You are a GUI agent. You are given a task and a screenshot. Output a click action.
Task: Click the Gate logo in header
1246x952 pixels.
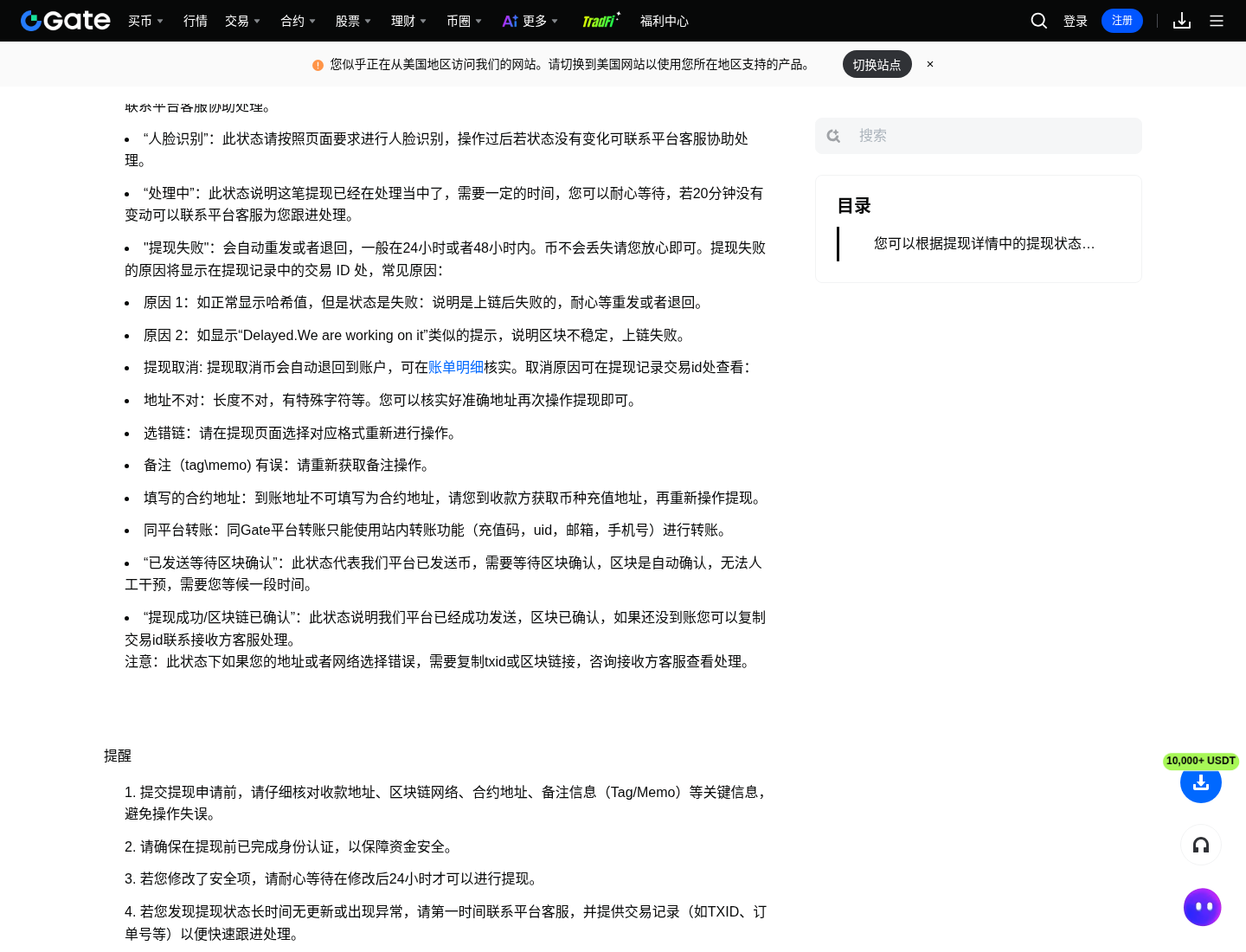[x=66, y=21]
